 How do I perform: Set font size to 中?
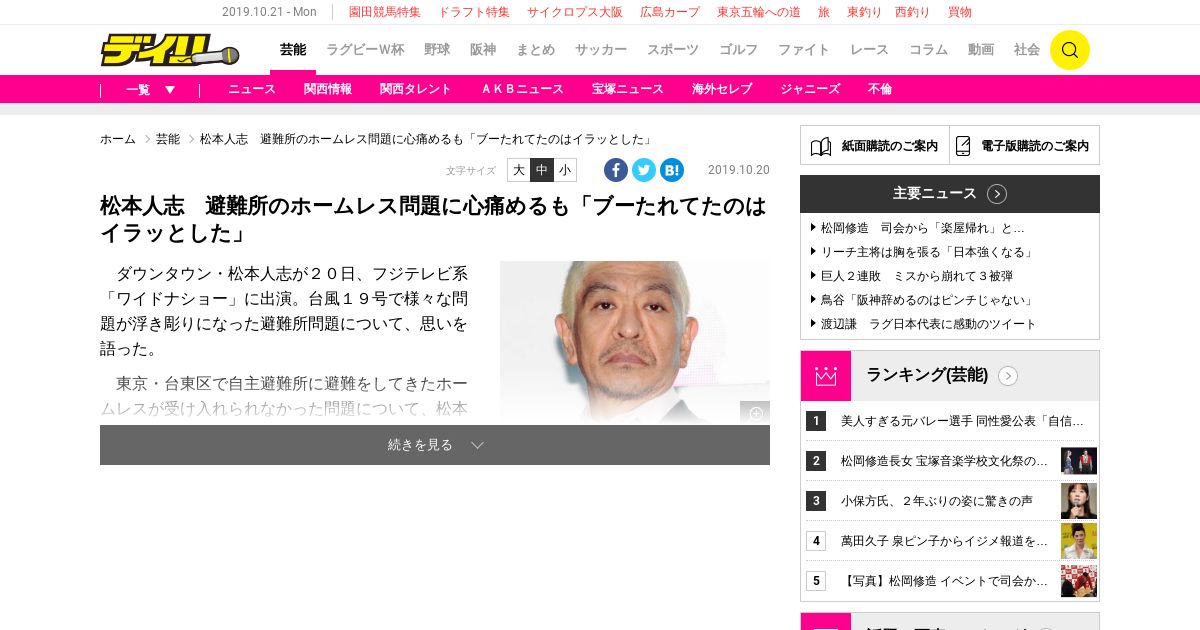coord(542,170)
